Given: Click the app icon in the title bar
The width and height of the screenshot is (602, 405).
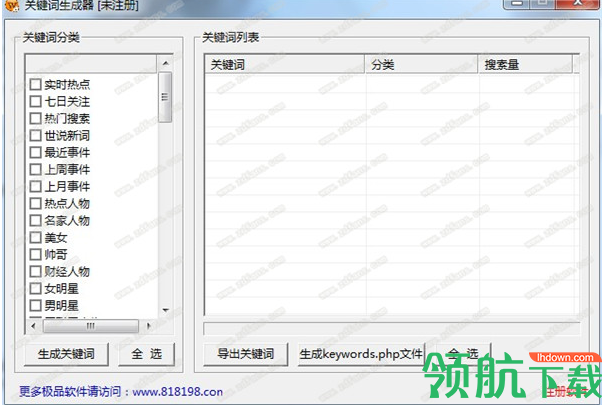Looking at the screenshot, I should (x=12, y=5).
